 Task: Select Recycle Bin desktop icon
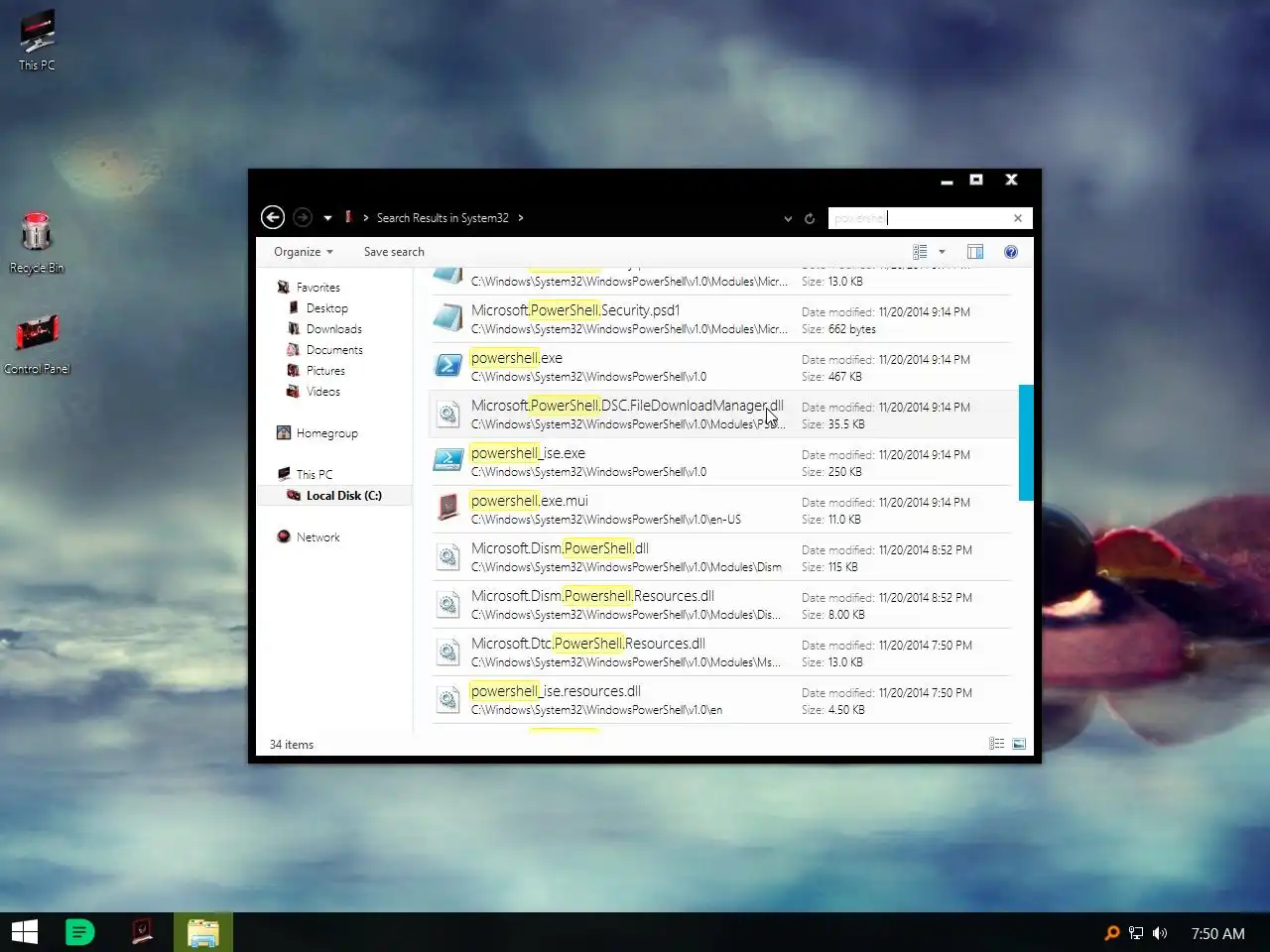[x=37, y=243]
